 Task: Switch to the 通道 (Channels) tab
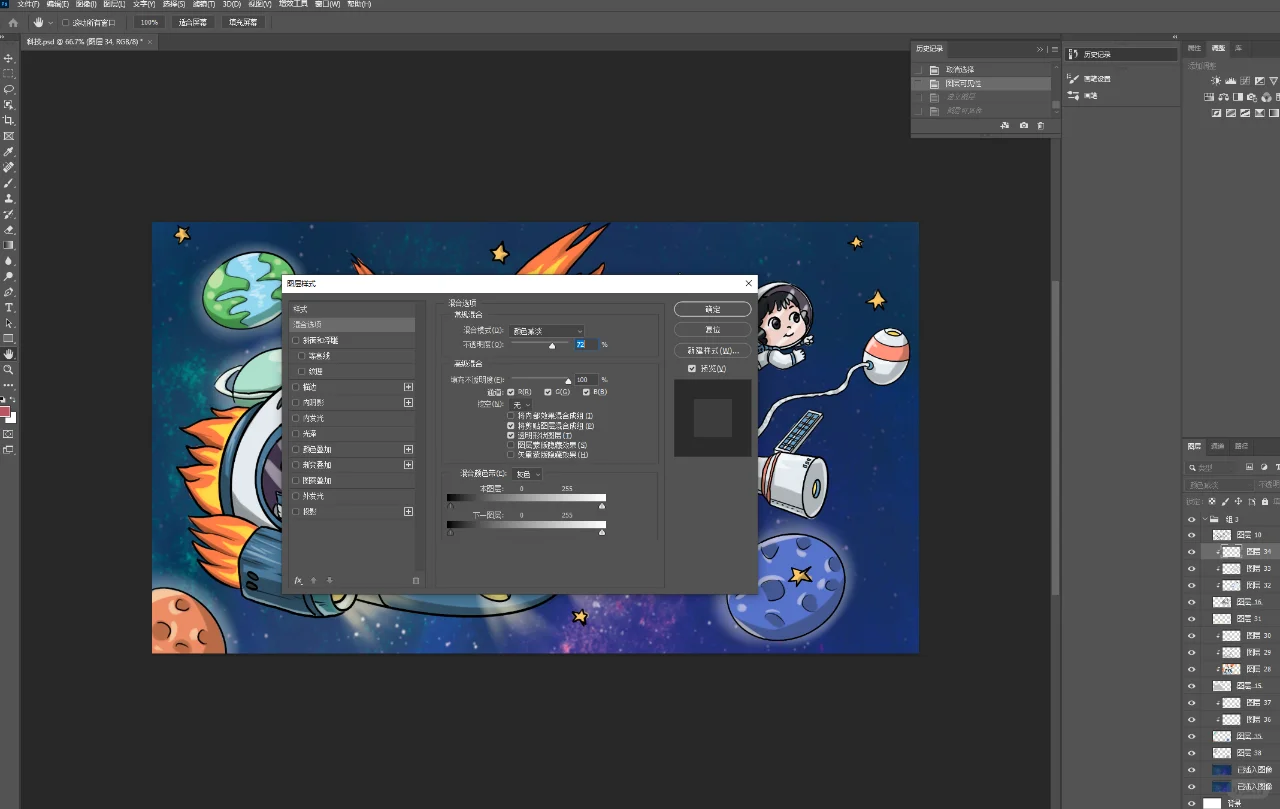(x=1217, y=445)
